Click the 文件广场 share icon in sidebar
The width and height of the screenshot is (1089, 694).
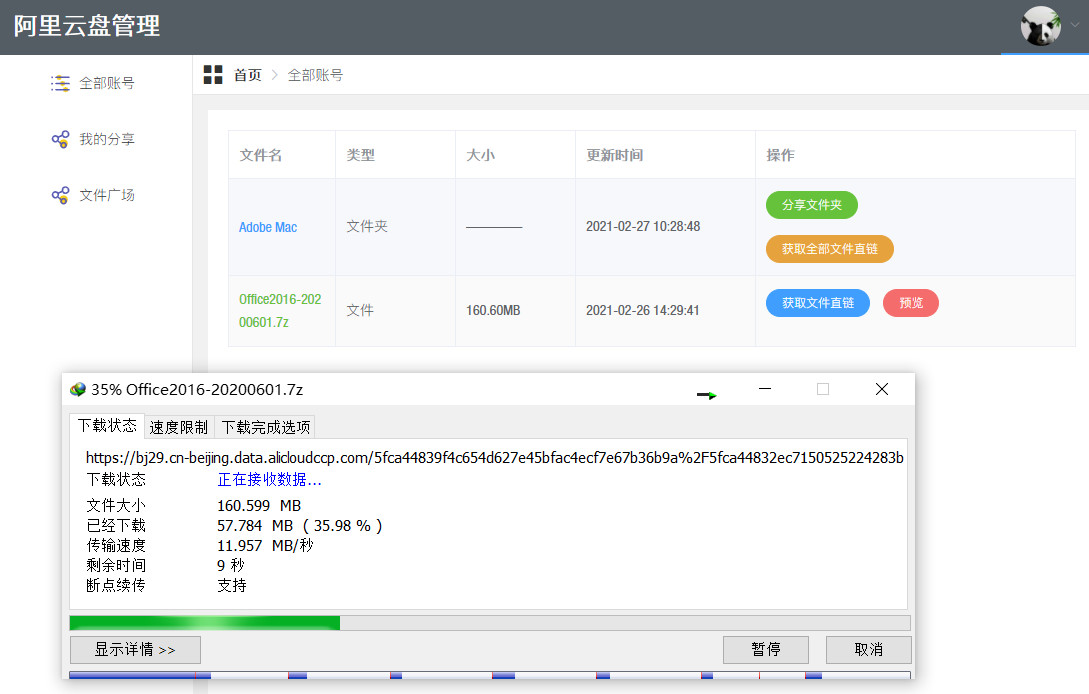pyautogui.click(x=60, y=195)
